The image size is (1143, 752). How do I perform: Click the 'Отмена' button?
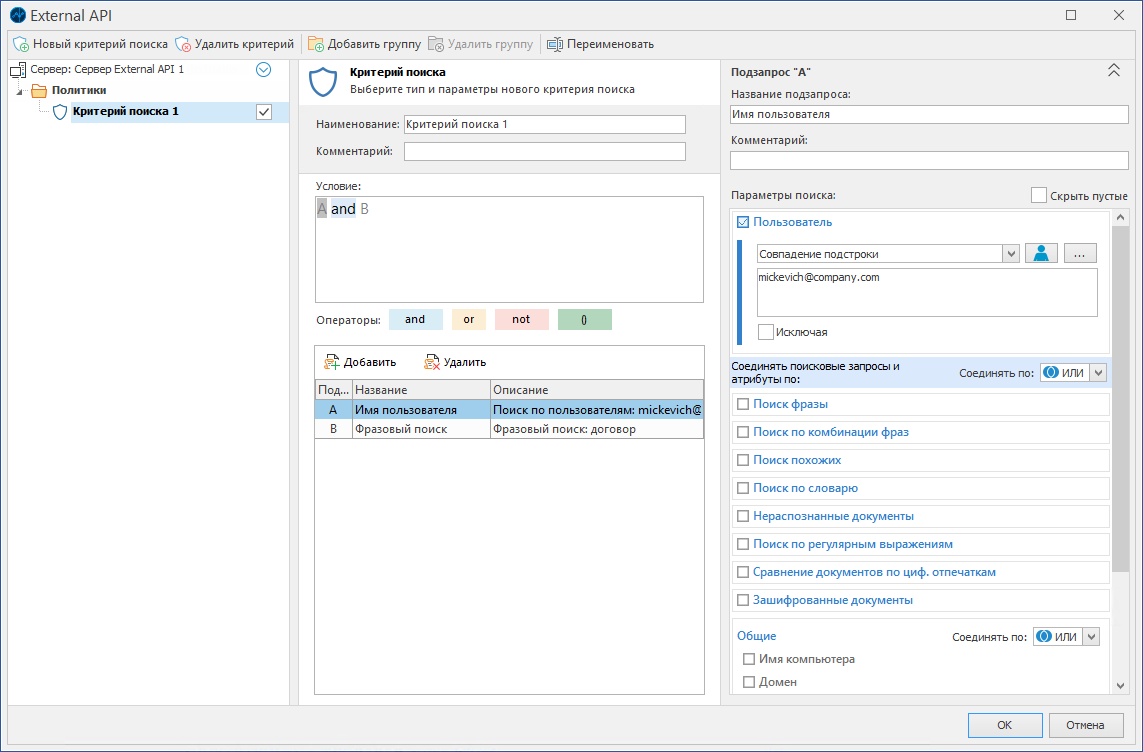click(1085, 725)
